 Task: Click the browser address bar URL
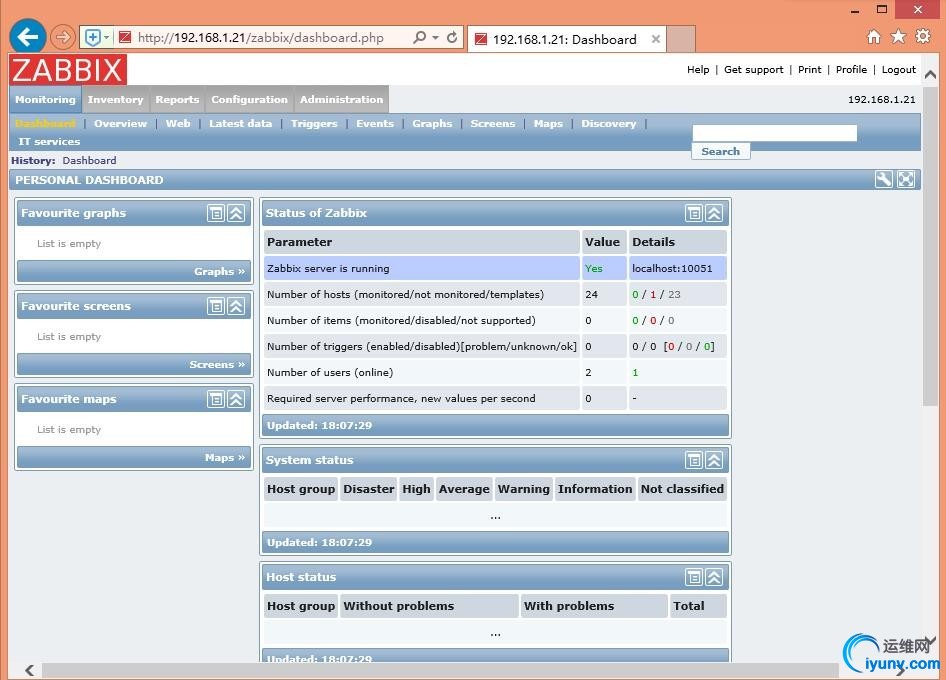click(261, 37)
